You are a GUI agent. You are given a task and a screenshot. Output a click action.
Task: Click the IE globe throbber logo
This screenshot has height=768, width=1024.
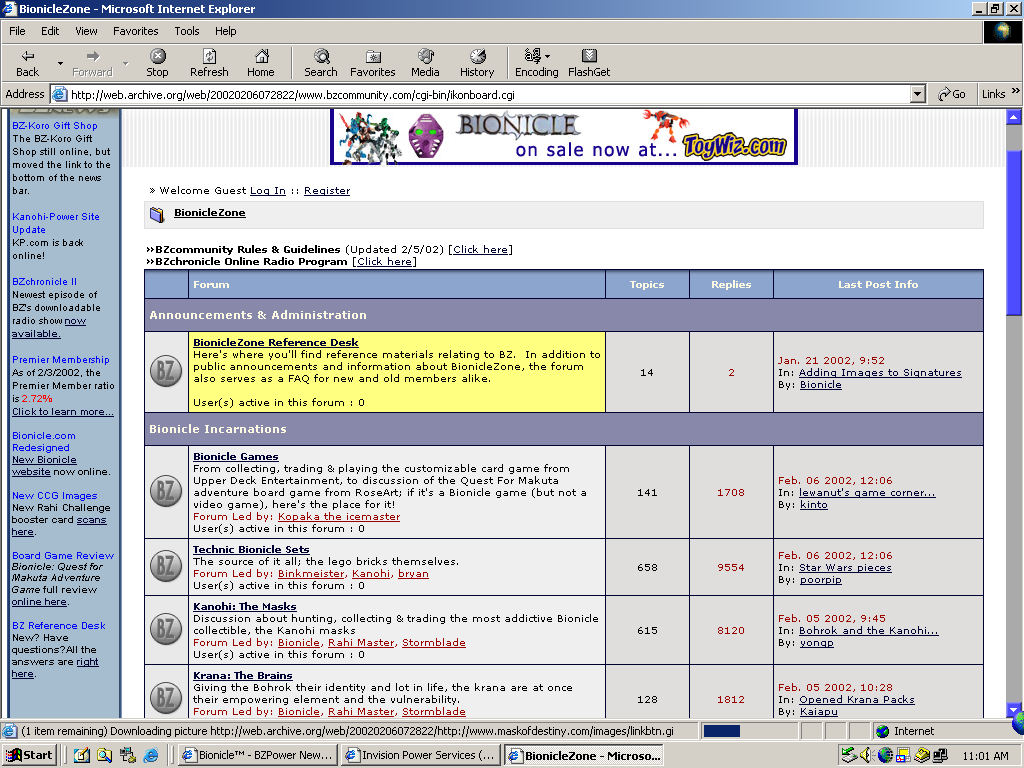pyautogui.click(x=1002, y=31)
